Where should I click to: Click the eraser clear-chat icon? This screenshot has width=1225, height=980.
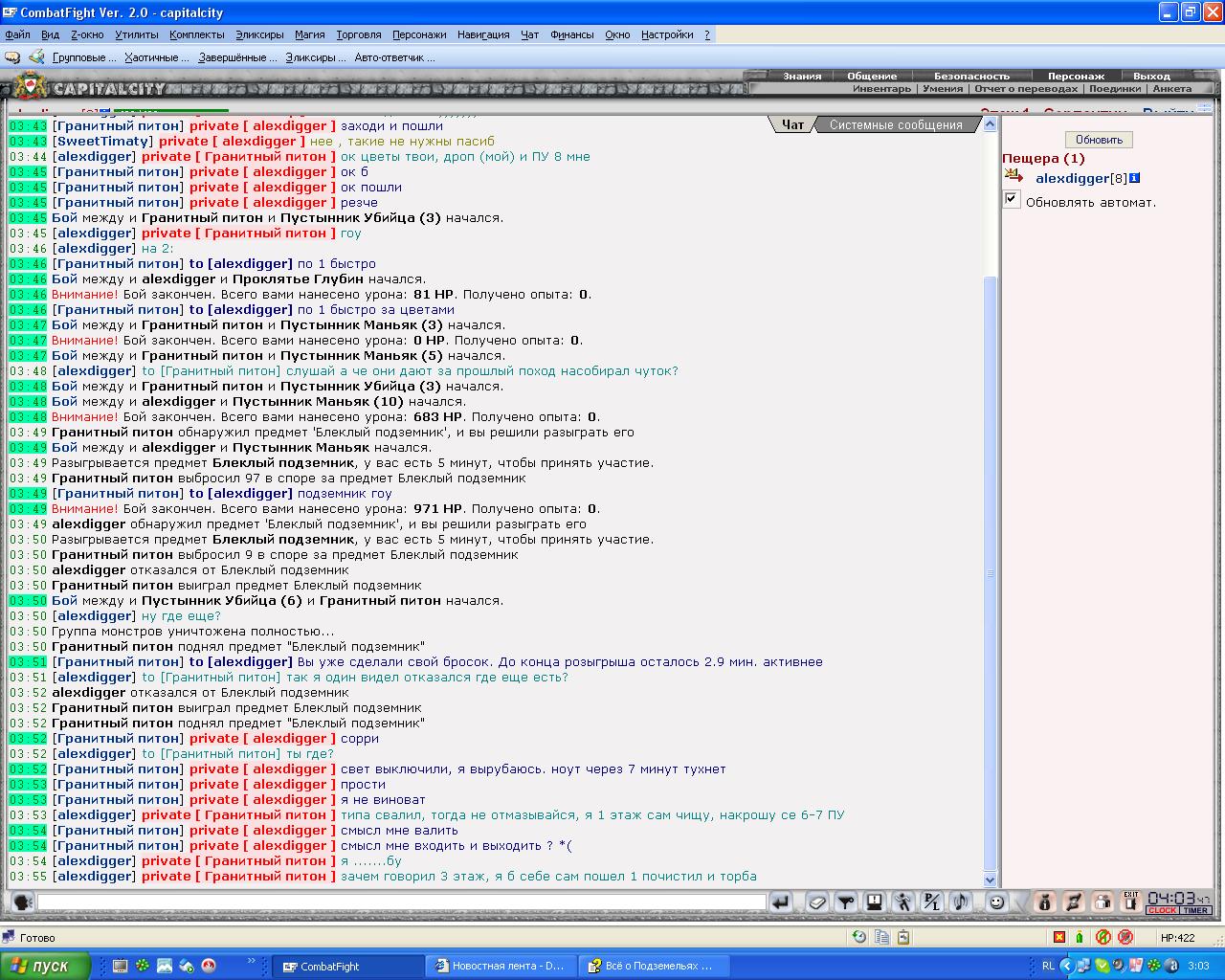(x=816, y=902)
